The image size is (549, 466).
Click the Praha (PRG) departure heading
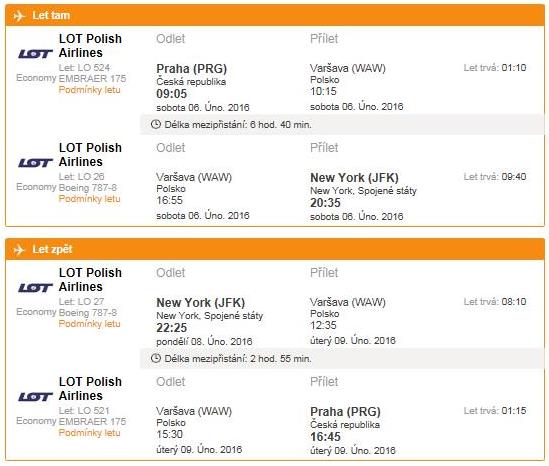[x=192, y=69]
